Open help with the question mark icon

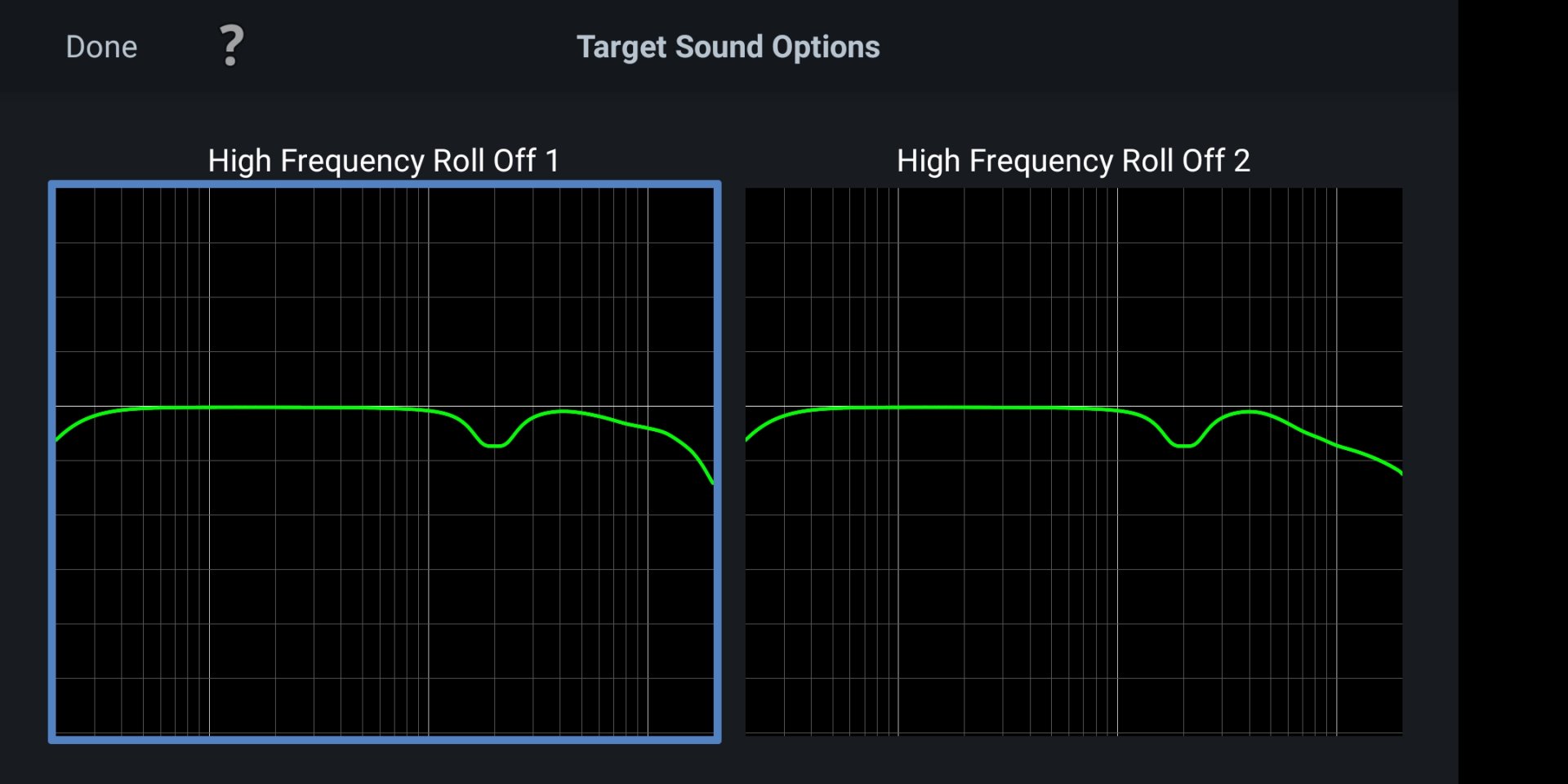pyautogui.click(x=231, y=46)
